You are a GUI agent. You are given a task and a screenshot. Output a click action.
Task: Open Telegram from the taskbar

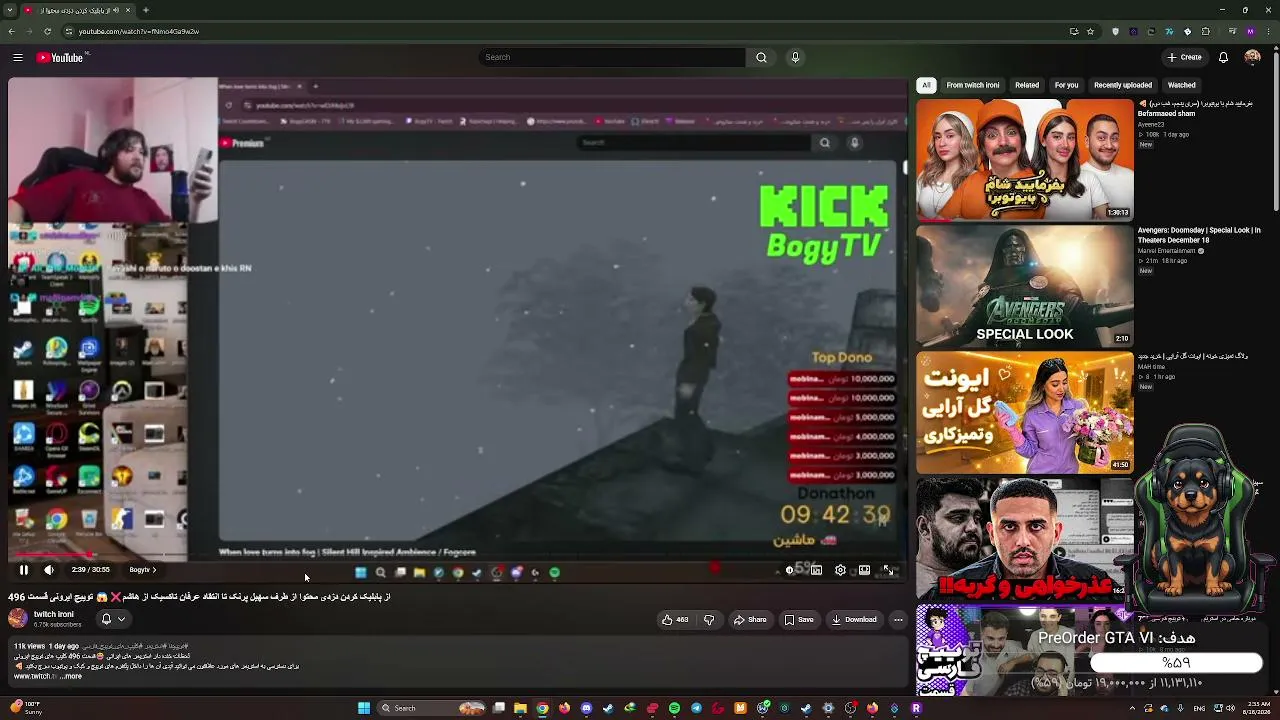pyautogui.click(x=696, y=708)
